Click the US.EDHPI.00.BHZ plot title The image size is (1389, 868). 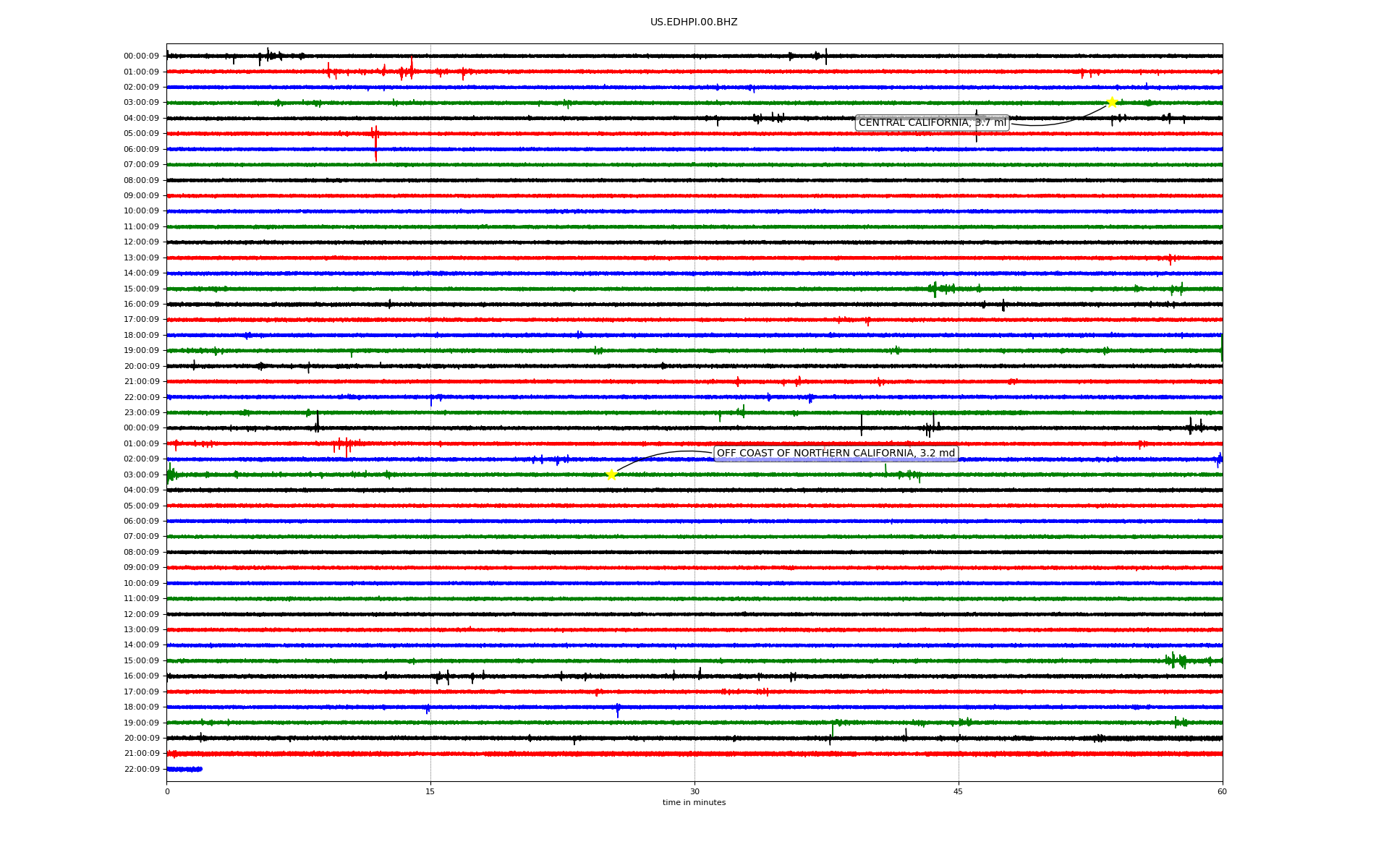pyautogui.click(x=694, y=22)
